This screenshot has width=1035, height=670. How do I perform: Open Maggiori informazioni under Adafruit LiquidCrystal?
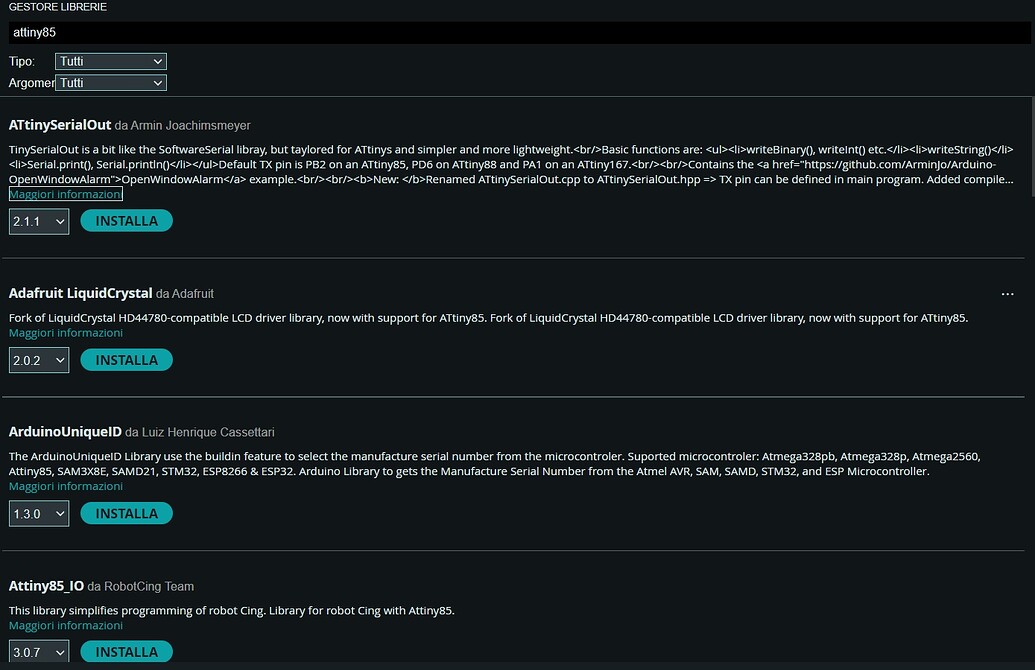[66, 333]
